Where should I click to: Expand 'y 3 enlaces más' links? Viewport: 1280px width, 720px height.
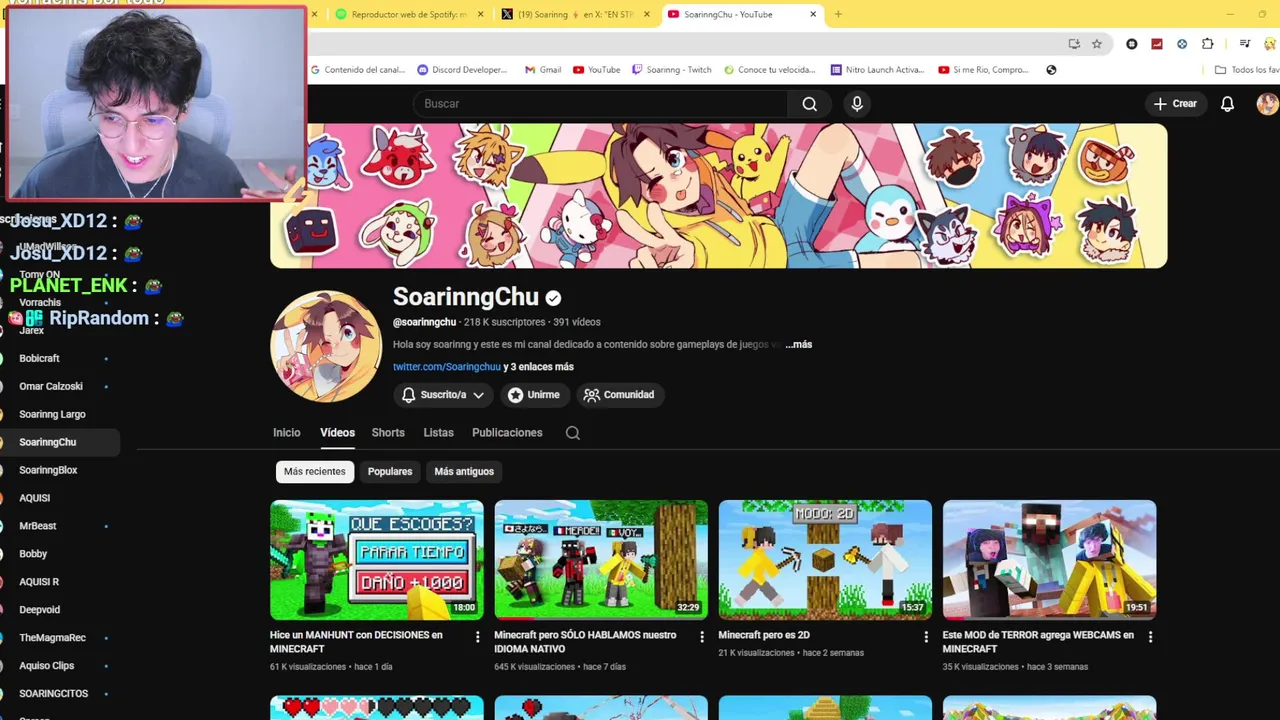click(x=538, y=367)
